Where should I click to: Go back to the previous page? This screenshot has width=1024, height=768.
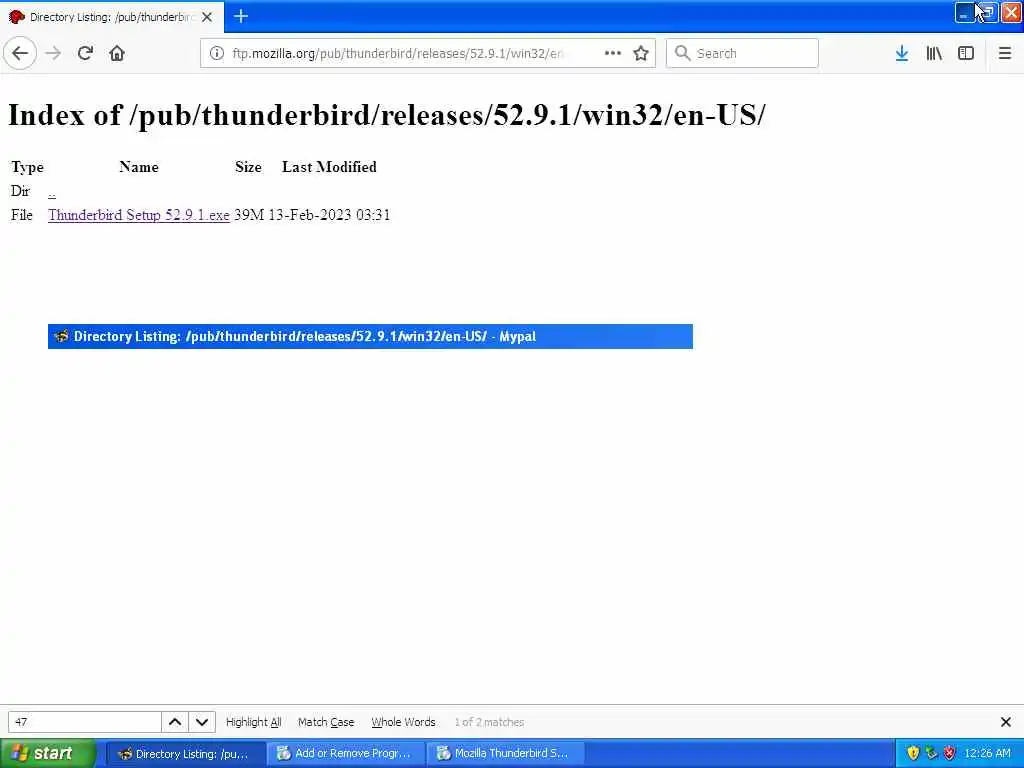click(20, 53)
